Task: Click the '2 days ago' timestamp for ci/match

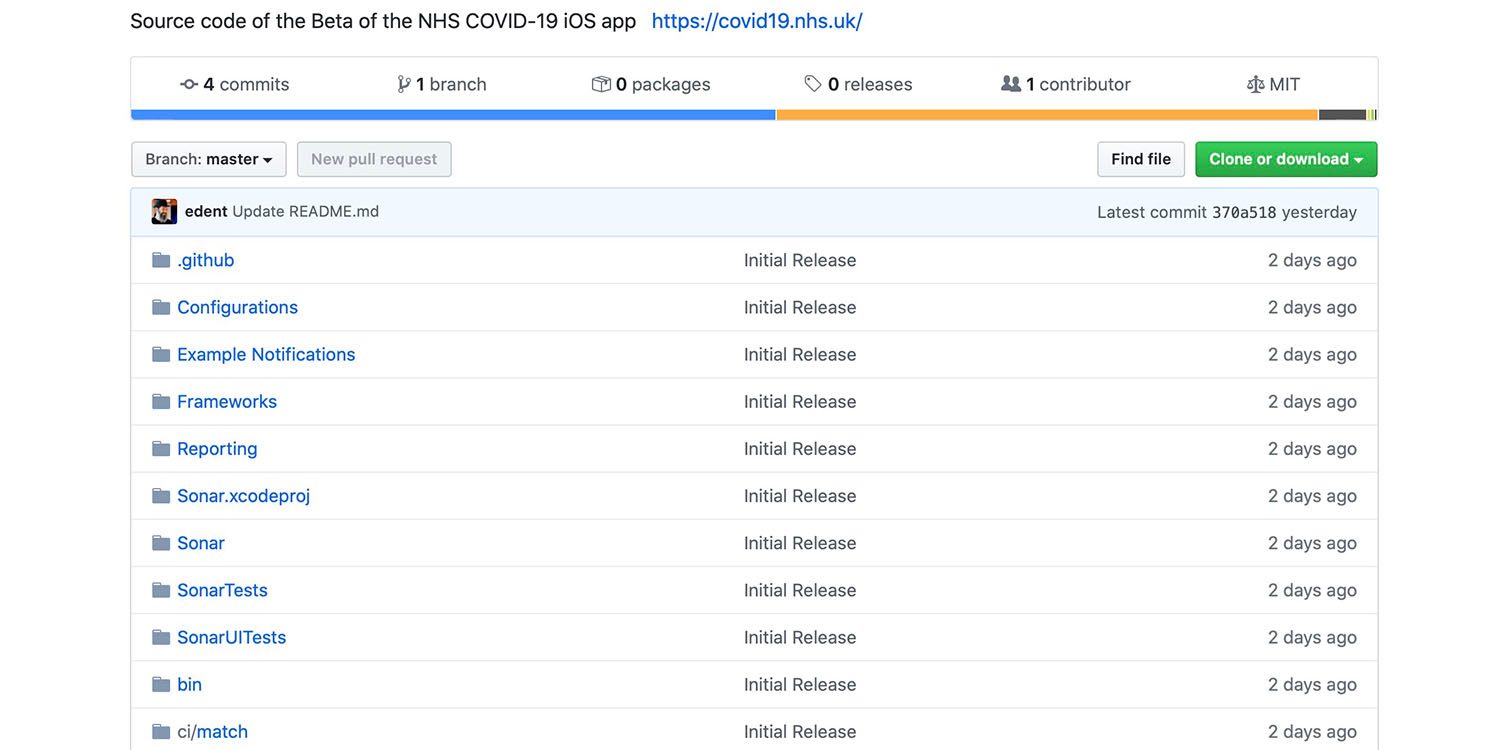Action: [1312, 731]
